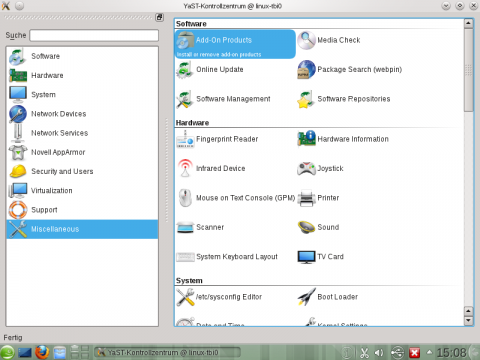
Task: Configure the Infrared Device
Action: [211, 169]
